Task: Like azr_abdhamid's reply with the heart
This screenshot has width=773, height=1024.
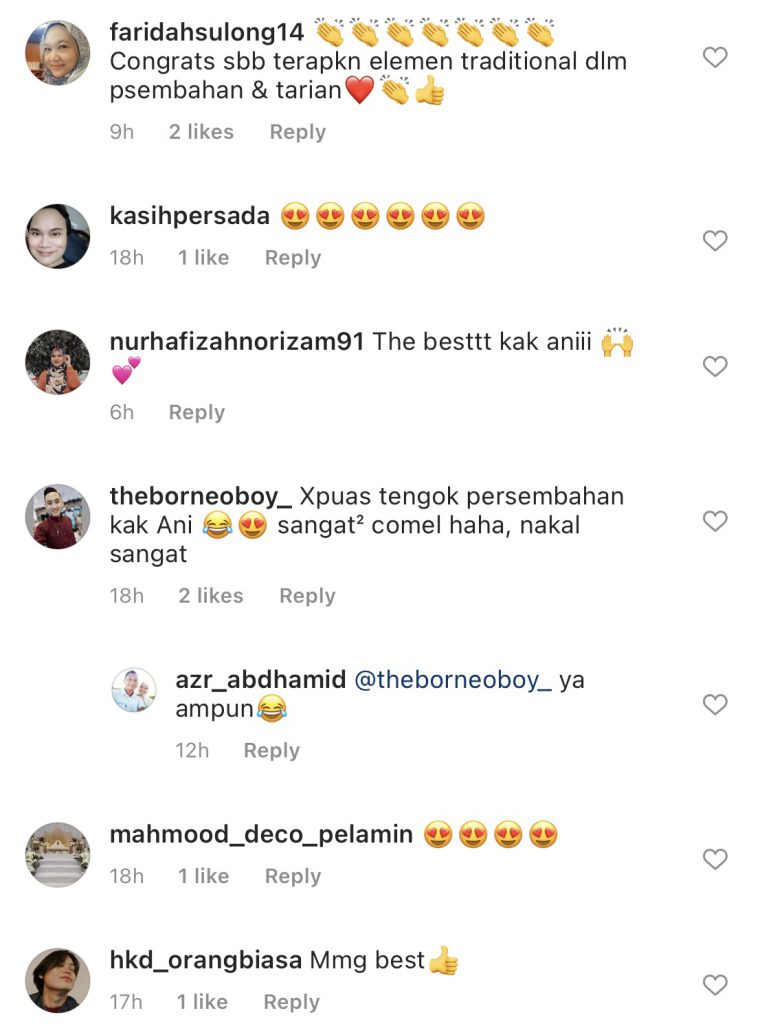Action: click(715, 705)
